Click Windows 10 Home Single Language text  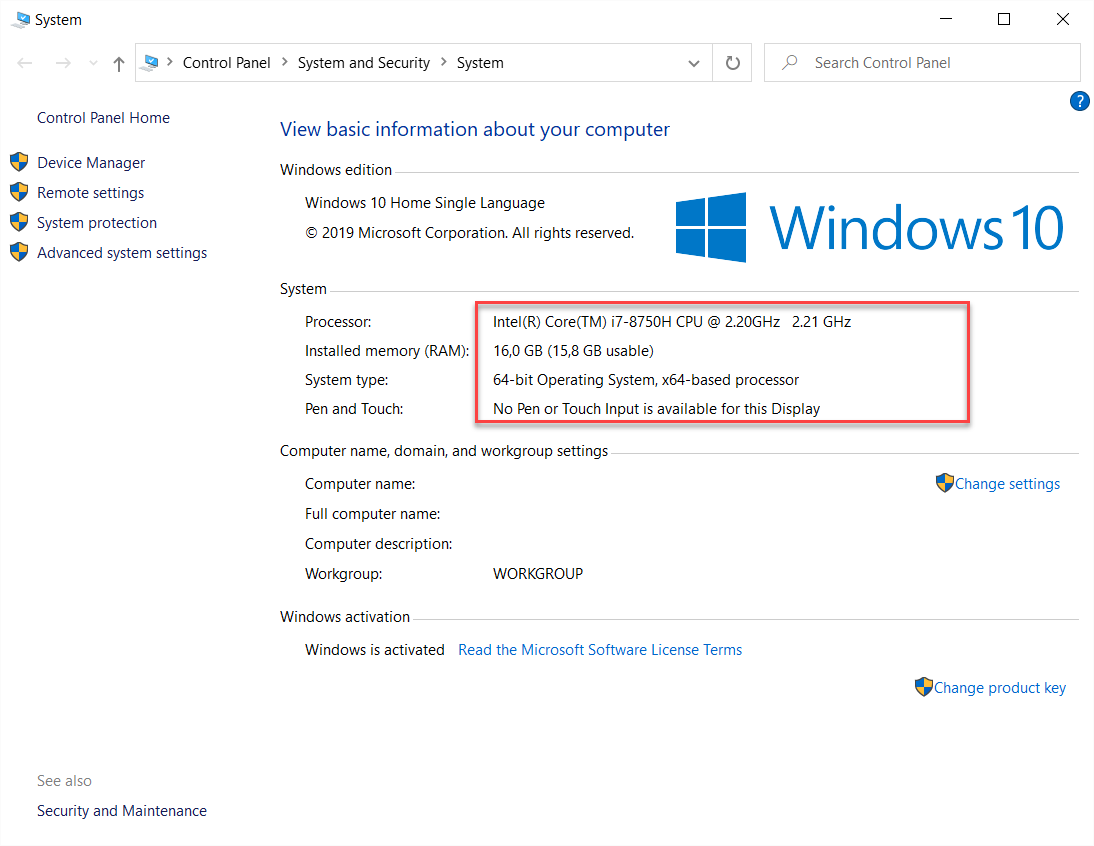[x=425, y=203]
